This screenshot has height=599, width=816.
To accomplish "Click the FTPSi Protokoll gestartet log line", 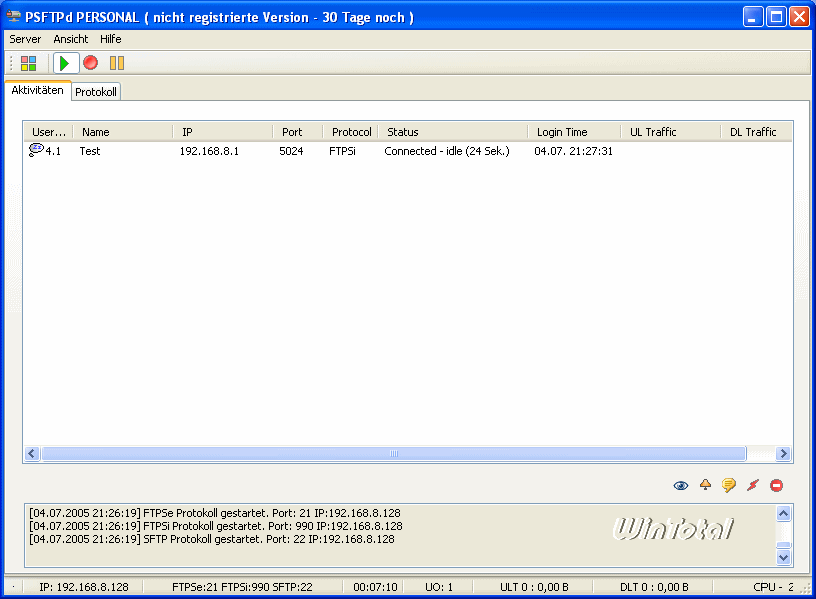I will [216, 526].
